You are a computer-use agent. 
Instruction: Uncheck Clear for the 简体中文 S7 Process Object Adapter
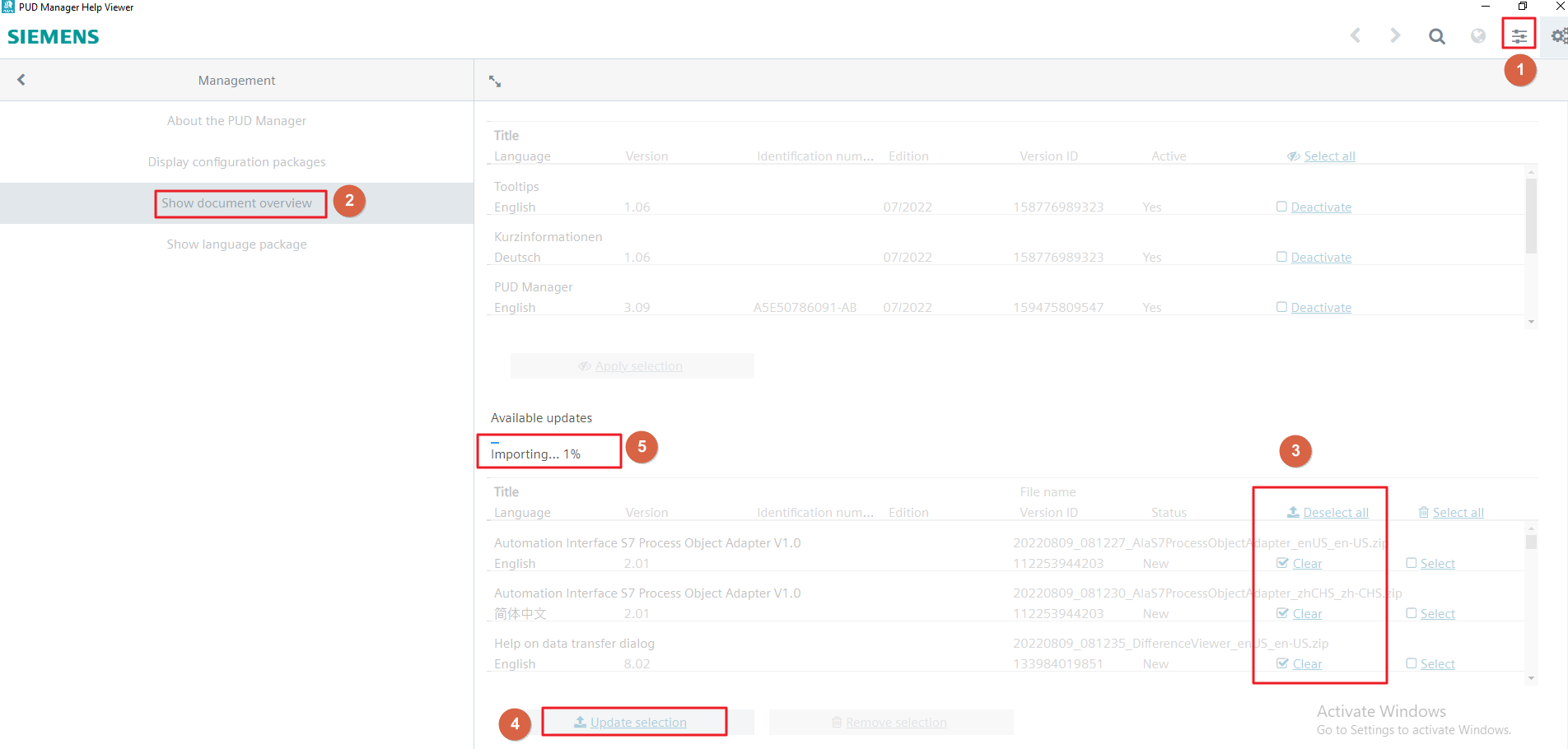click(x=1282, y=613)
